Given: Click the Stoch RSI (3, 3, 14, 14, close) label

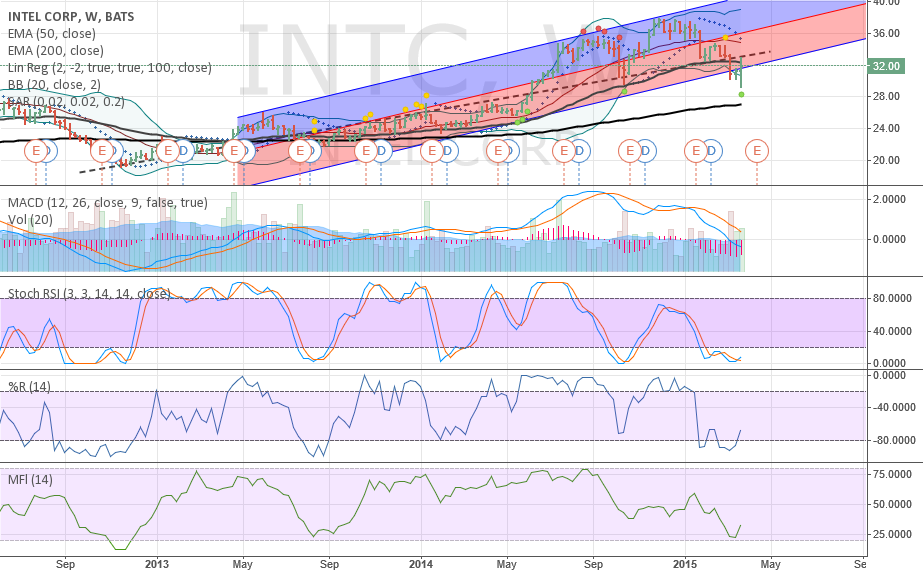Looking at the screenshot, I should [89, 293].
